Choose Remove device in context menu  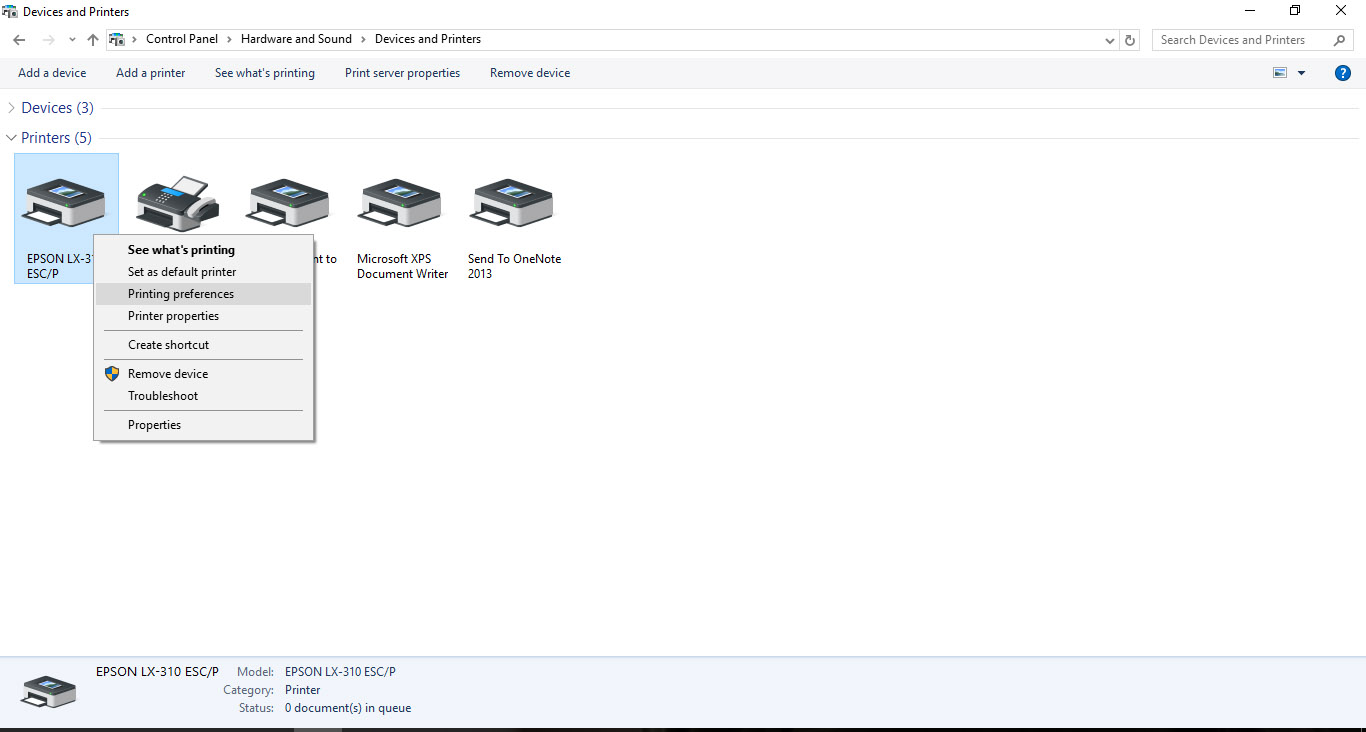pyautogui.click(x=203, y=374)
